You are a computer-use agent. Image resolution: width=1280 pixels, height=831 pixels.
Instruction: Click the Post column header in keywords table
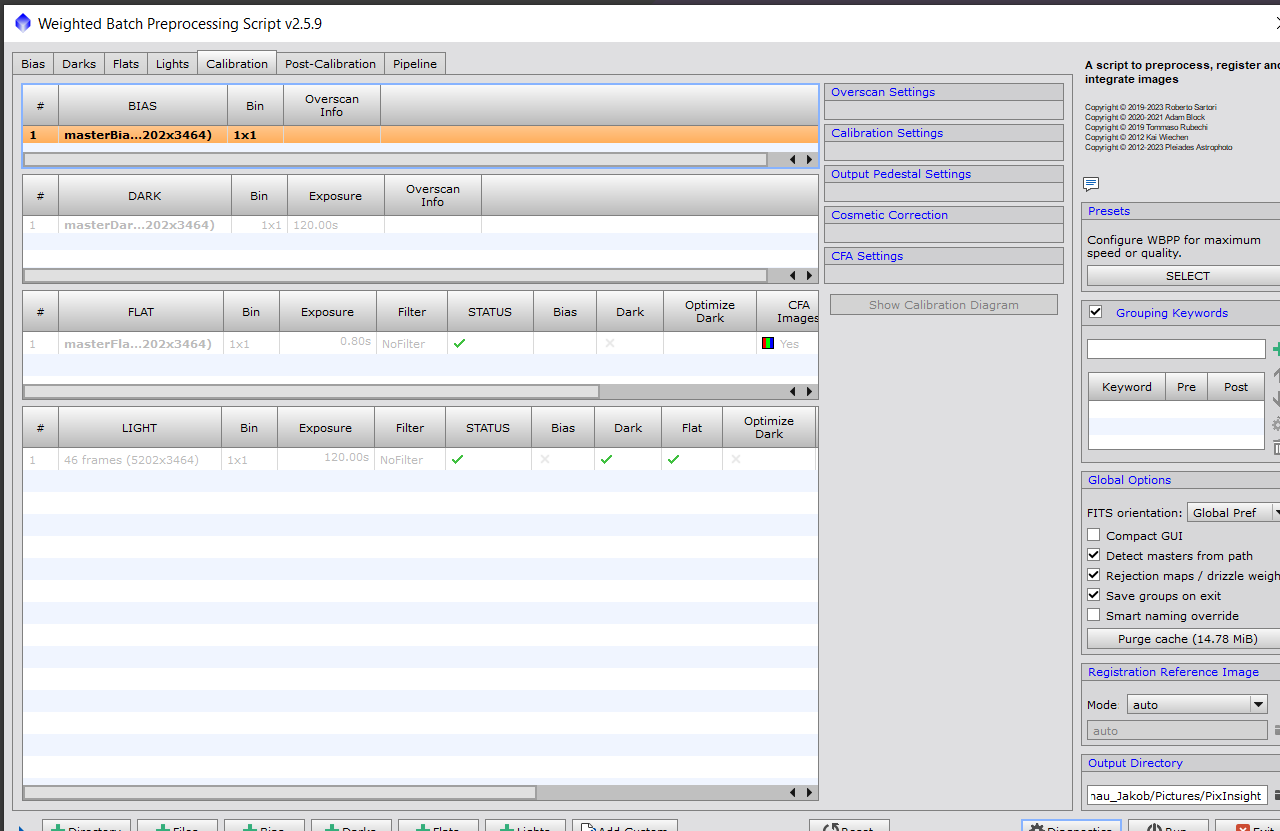point(1236,387)
